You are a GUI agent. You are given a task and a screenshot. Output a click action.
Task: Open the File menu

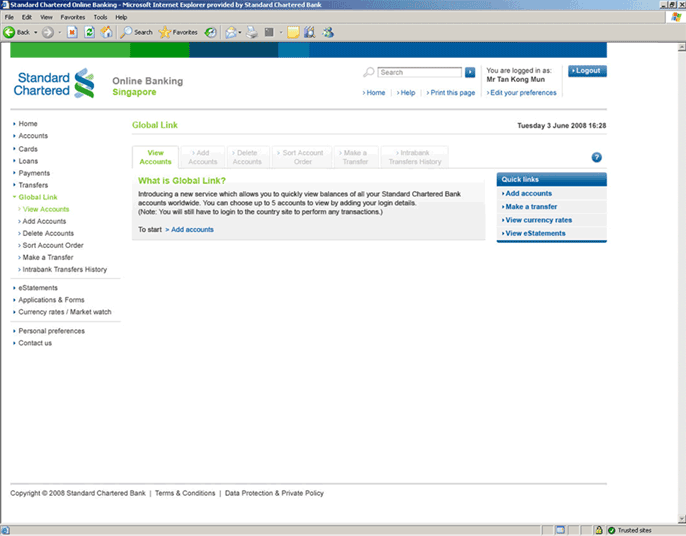click(x=9, y=17)
